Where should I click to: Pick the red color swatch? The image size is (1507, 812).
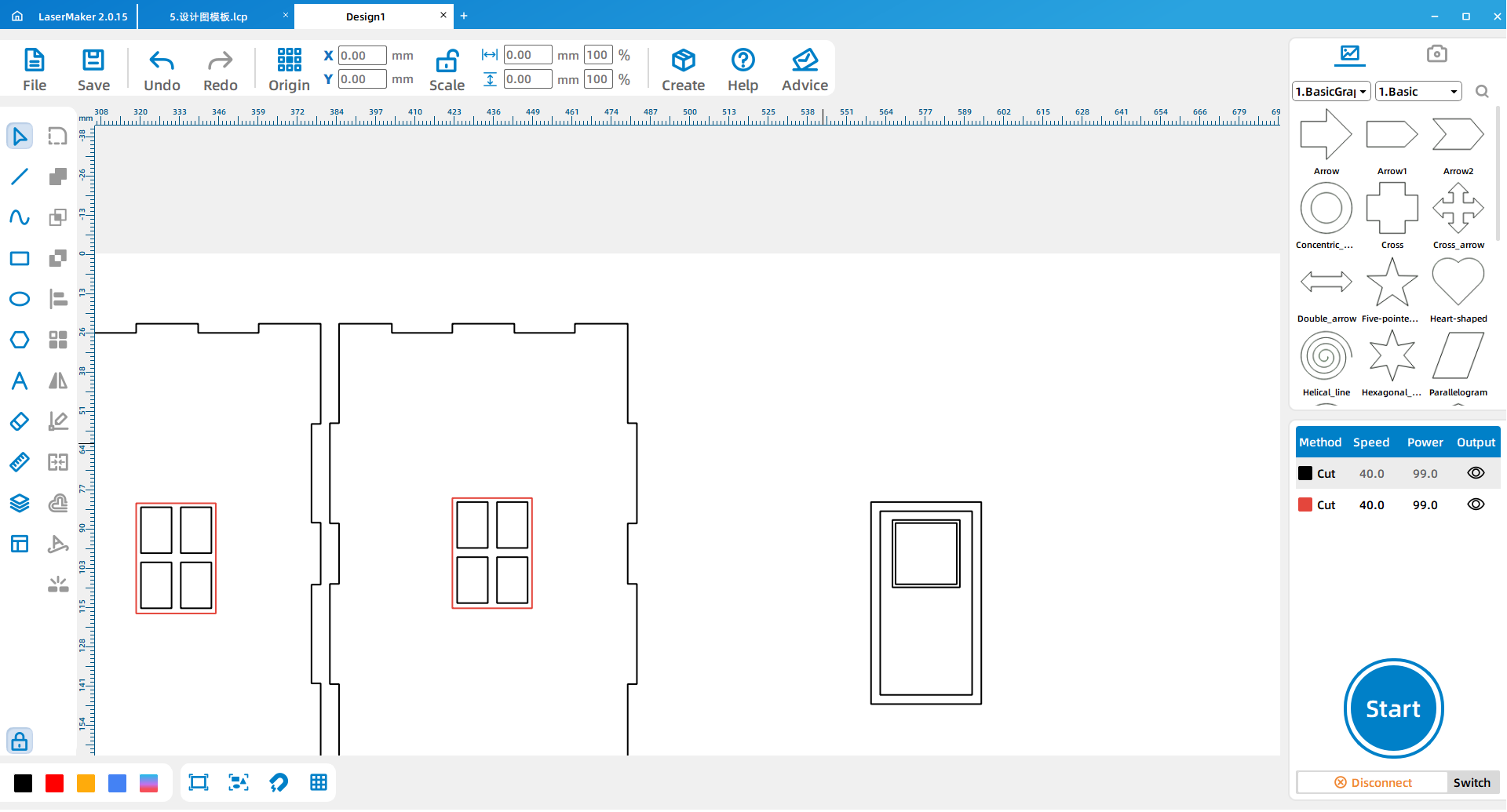(x=55, y=783)
